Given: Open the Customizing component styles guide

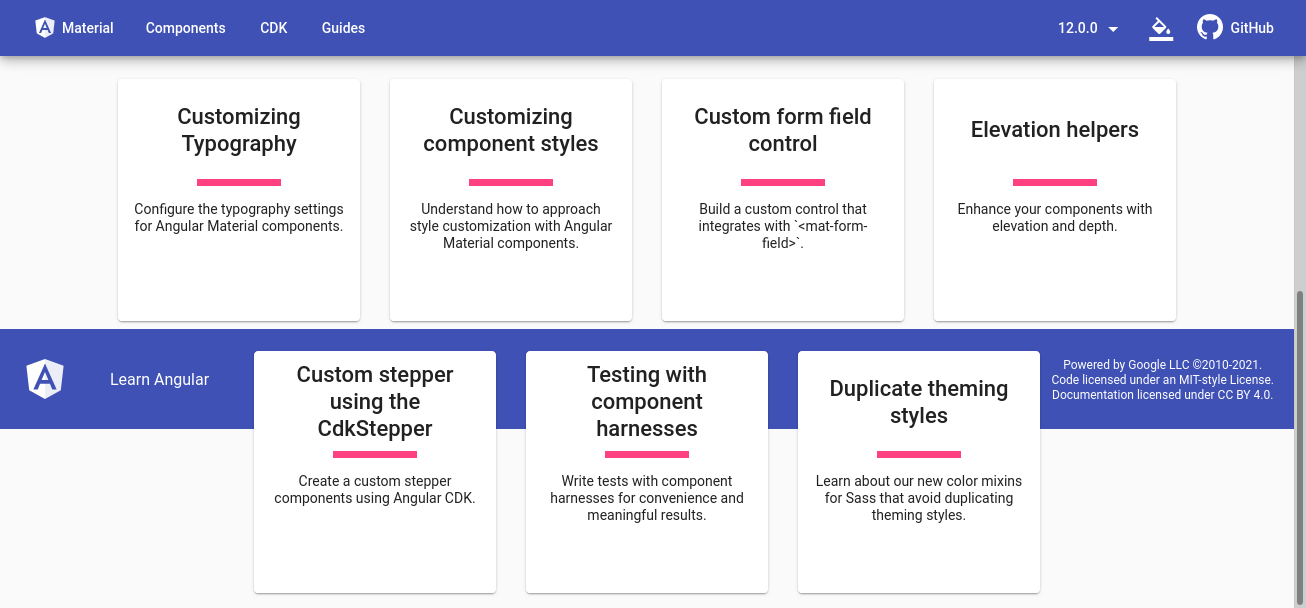Looking at the screenshot, I should 510,199.
